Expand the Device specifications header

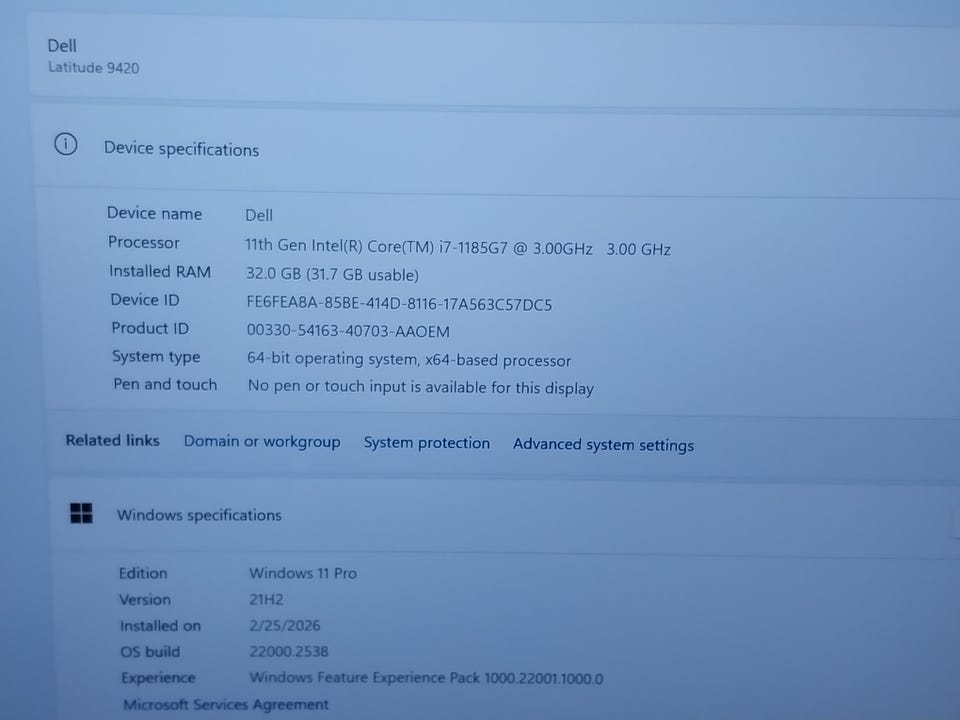pos(496,148)
